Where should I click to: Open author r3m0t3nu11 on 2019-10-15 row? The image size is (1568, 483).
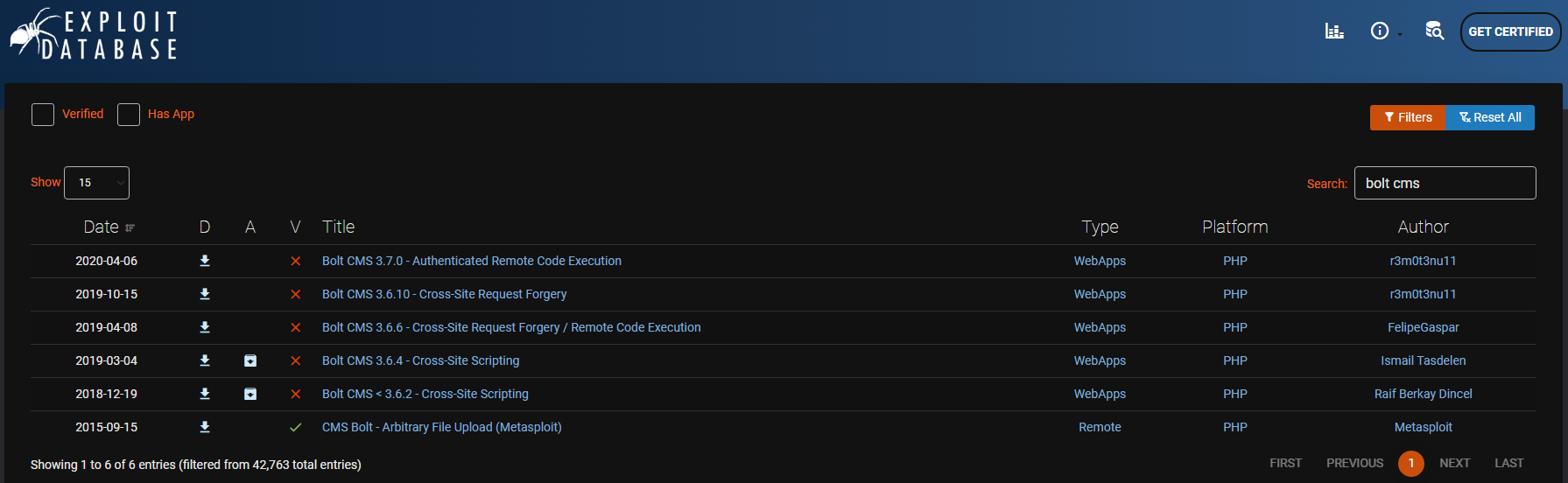point(1424,294)
